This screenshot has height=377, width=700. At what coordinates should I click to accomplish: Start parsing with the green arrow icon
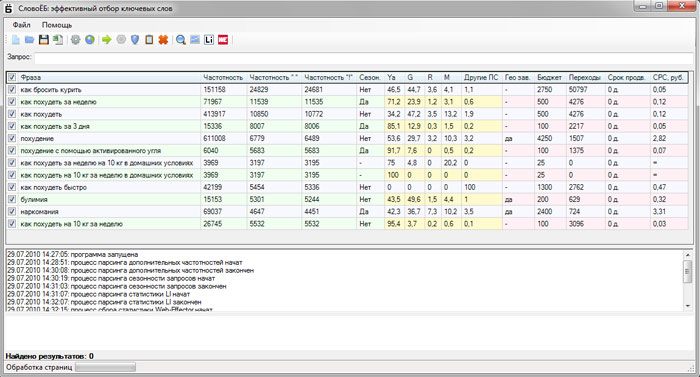click(106, 40)
